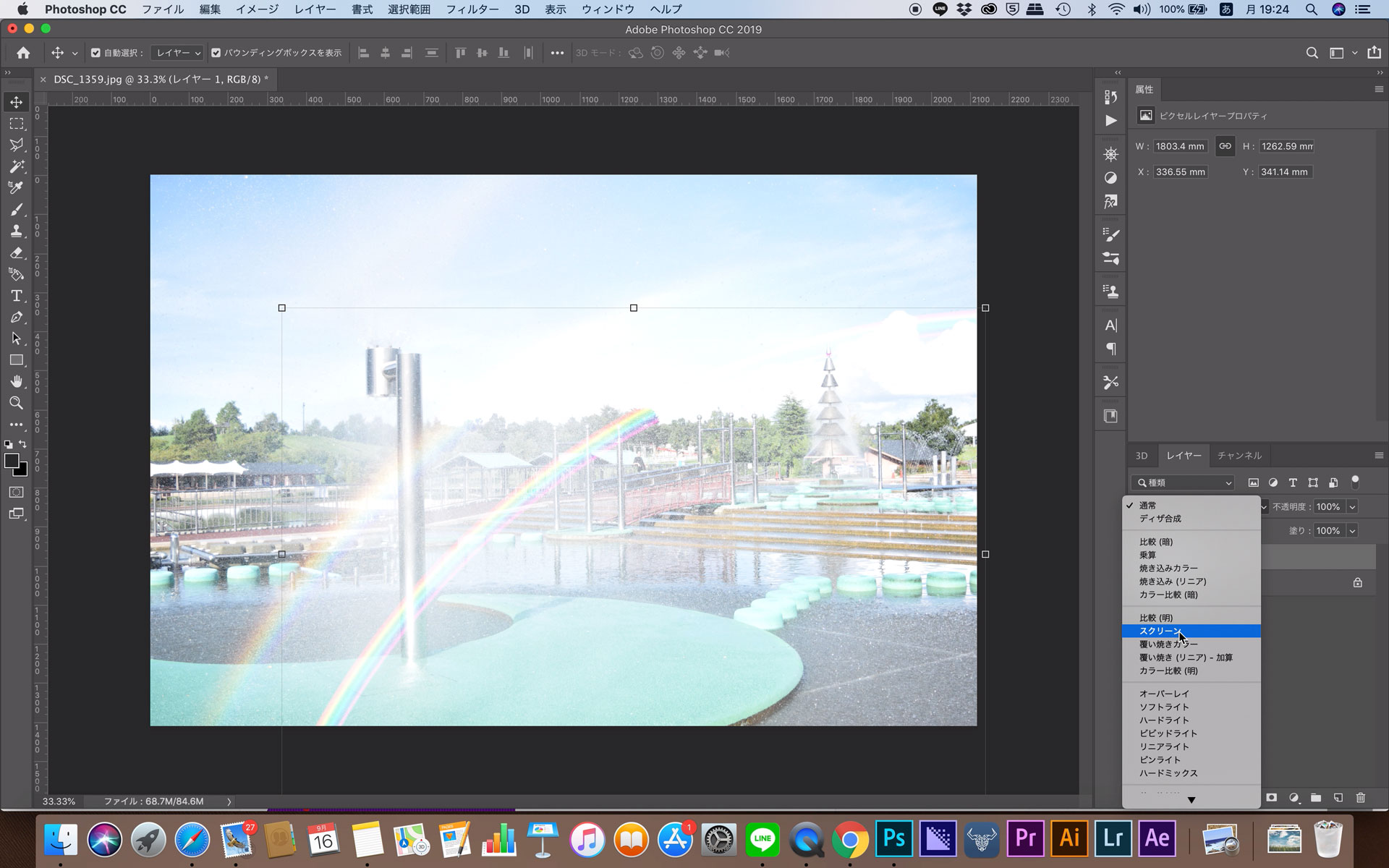The image size is (1389, 868).
Task: Open the Adjustments panel icon
Action: click(1110, 178)
